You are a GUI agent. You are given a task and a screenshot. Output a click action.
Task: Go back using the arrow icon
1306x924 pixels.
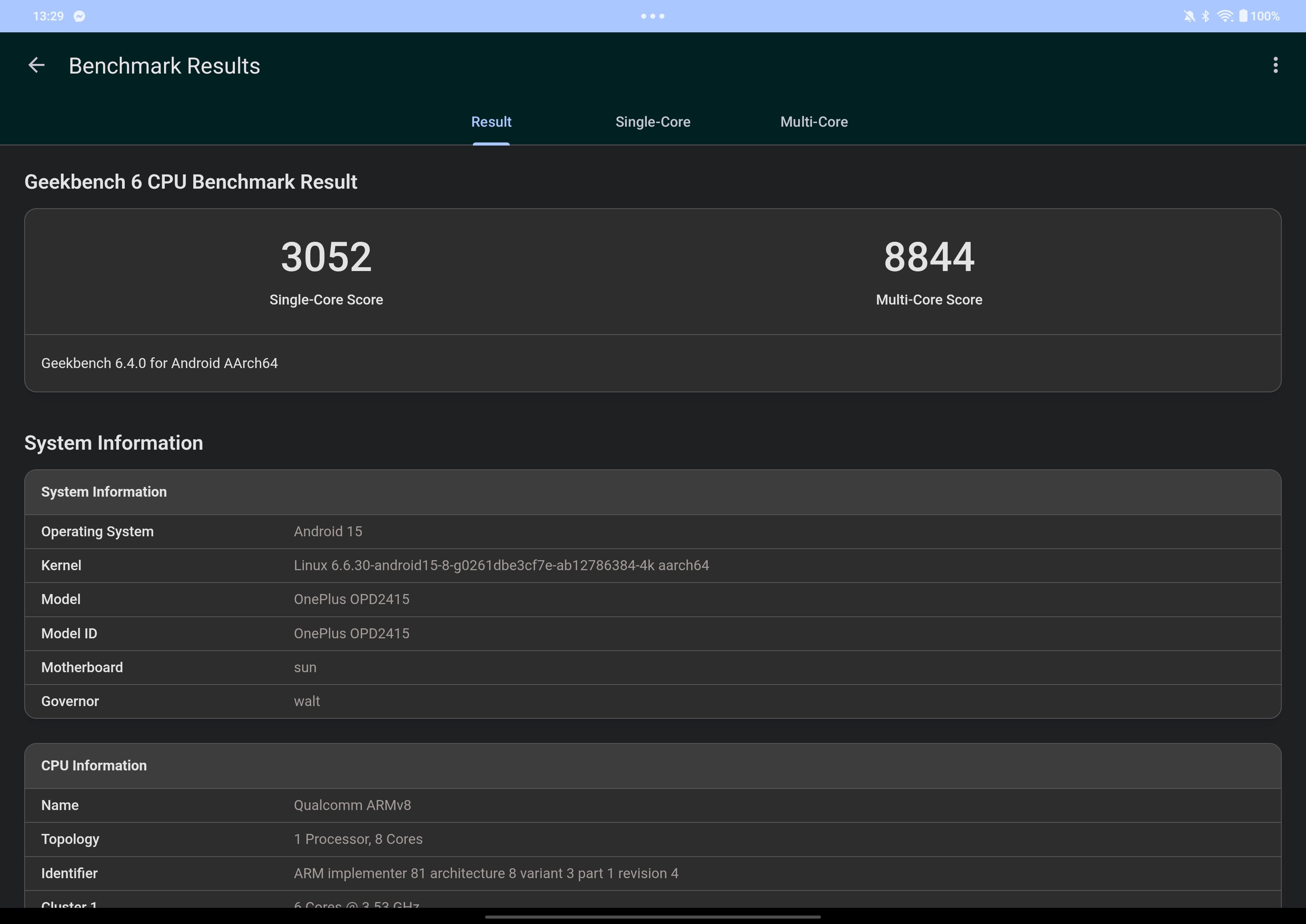click(x=37, y=65)
